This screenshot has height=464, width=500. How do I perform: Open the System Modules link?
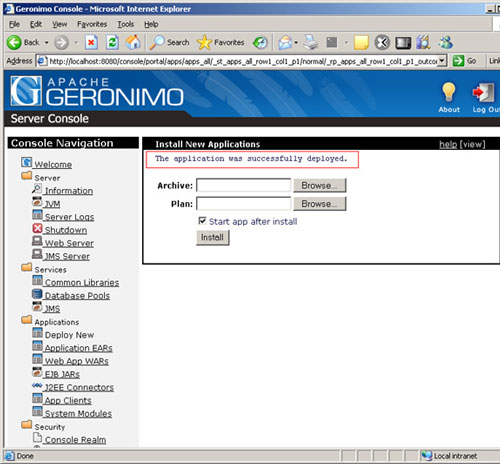[x=78, y=414]
